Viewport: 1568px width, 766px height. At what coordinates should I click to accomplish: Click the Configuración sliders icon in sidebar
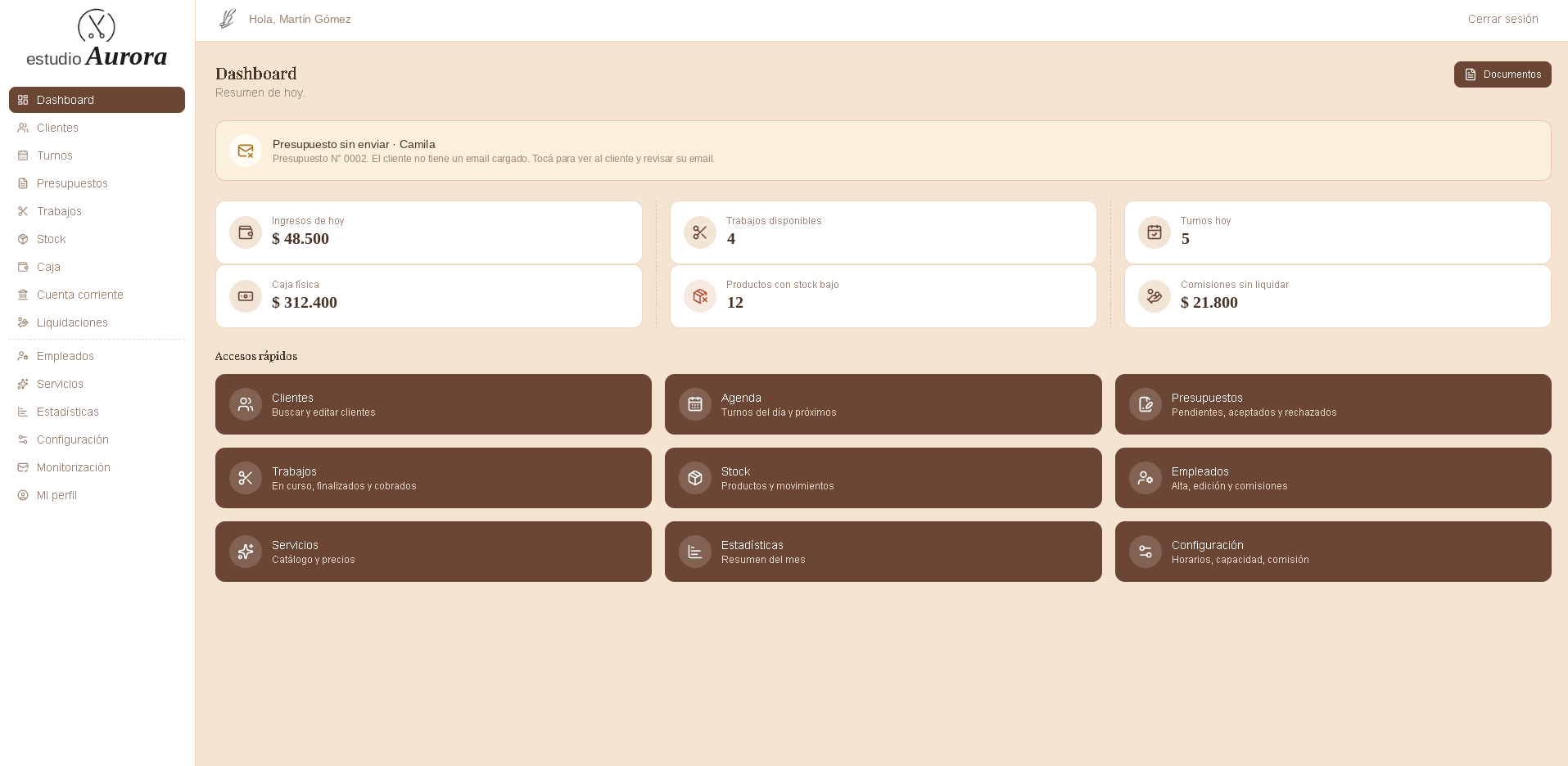[23, 439]
